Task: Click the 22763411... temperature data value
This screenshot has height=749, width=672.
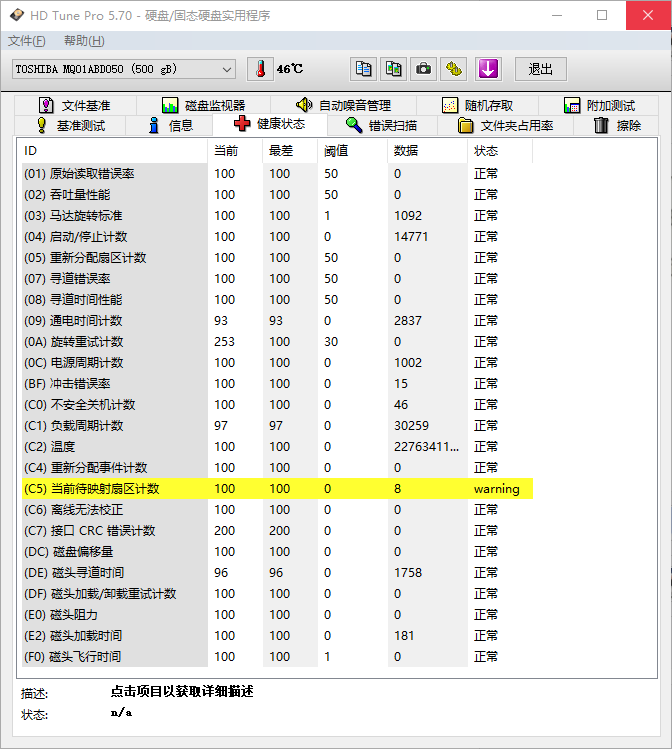Action: tap(426, 447)
